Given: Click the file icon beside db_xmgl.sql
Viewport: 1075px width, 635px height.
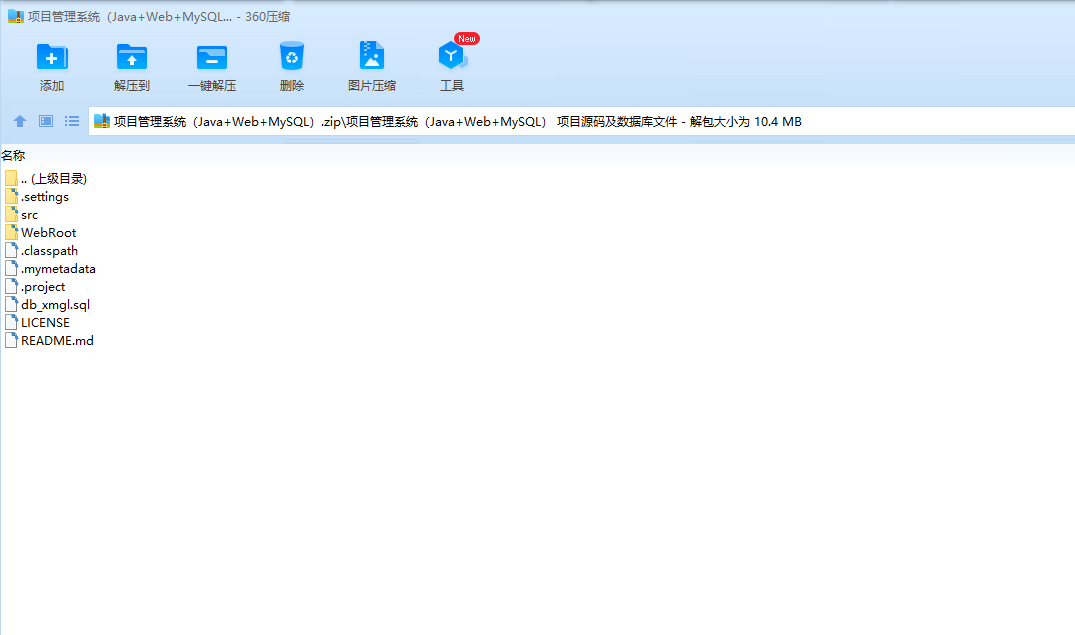Looking at the screenshot, I should point(11,304).
